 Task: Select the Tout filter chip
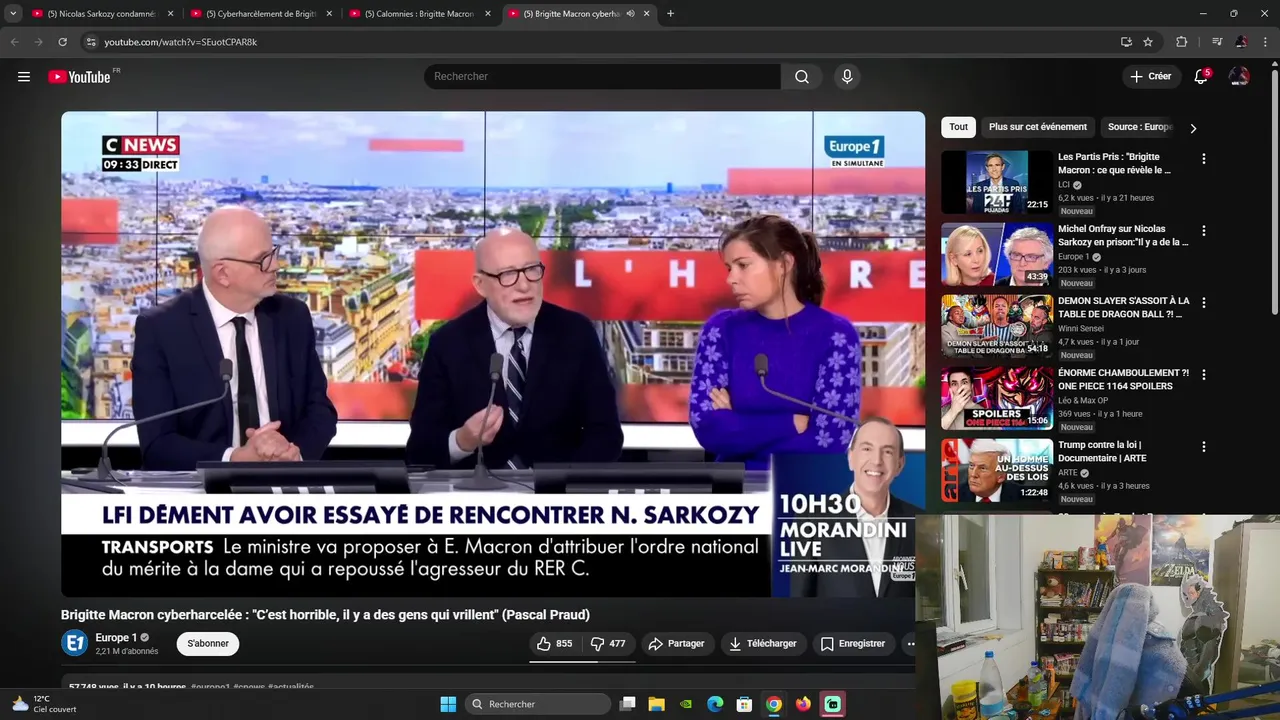pyautogui.click(x=958, y=127)
